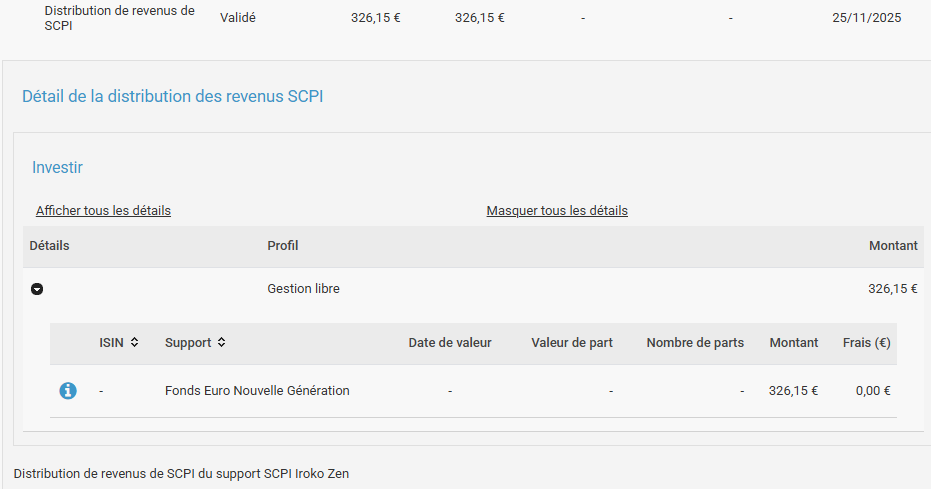Click the 'Gestion libre' profile cell

[x=303, y=289]
